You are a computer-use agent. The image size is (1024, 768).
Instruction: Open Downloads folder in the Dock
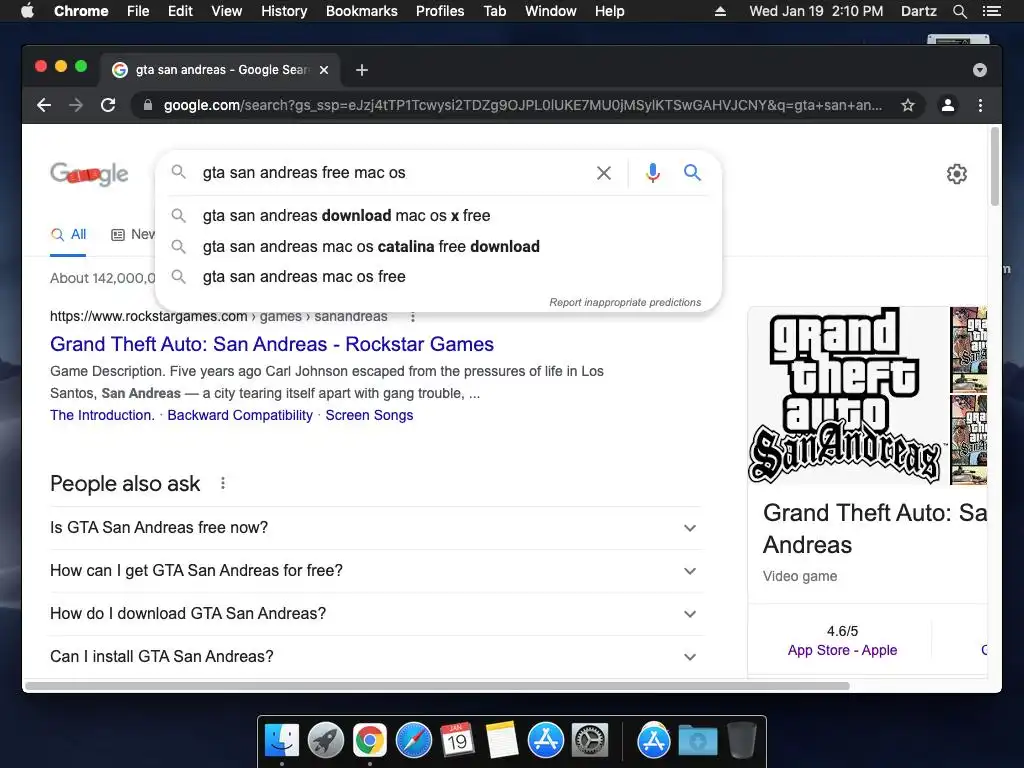(697, 740)
